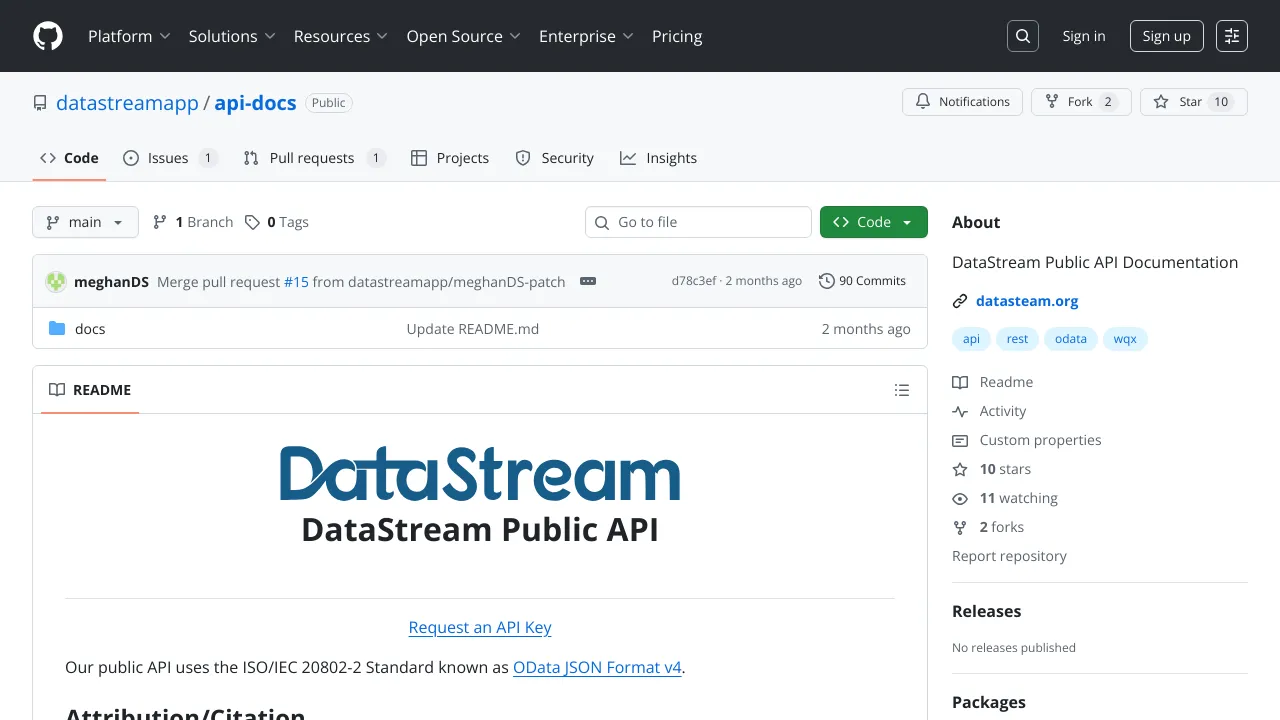Screen dimensions: 1280x720
Task: Switch to the Insights tab
Action: [658, 158]
